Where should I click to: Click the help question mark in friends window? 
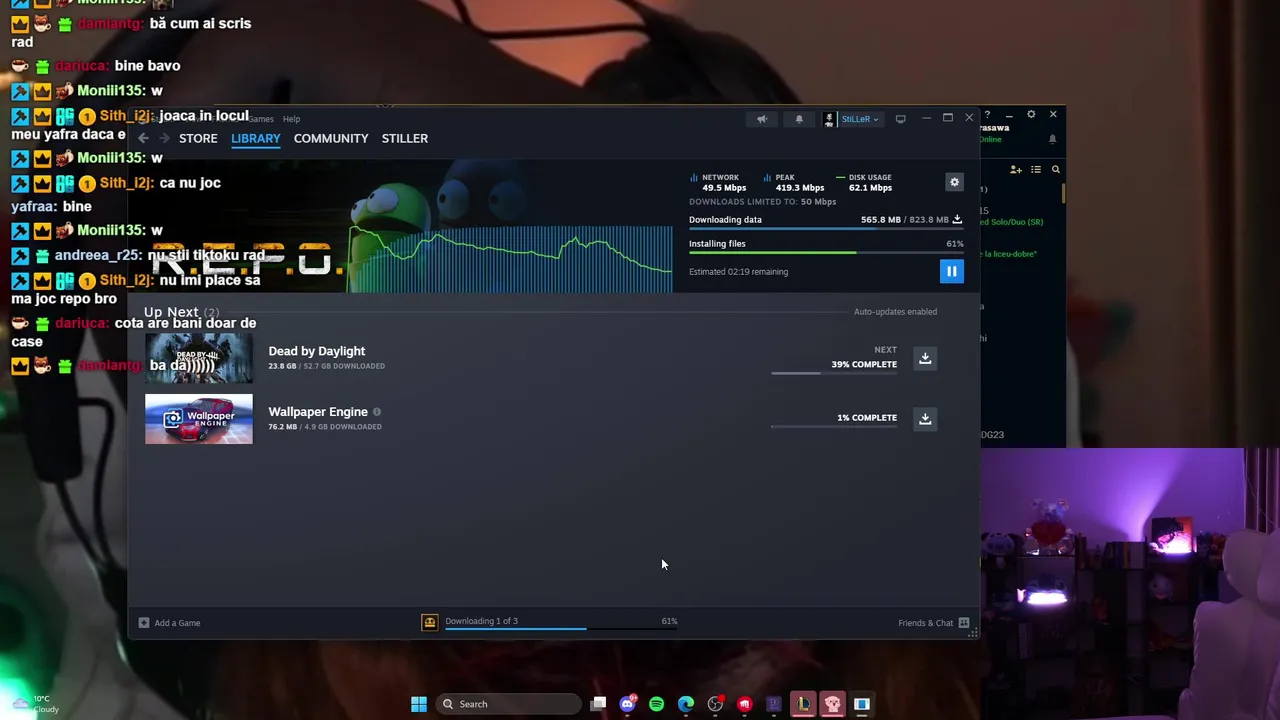click(986, 115)
